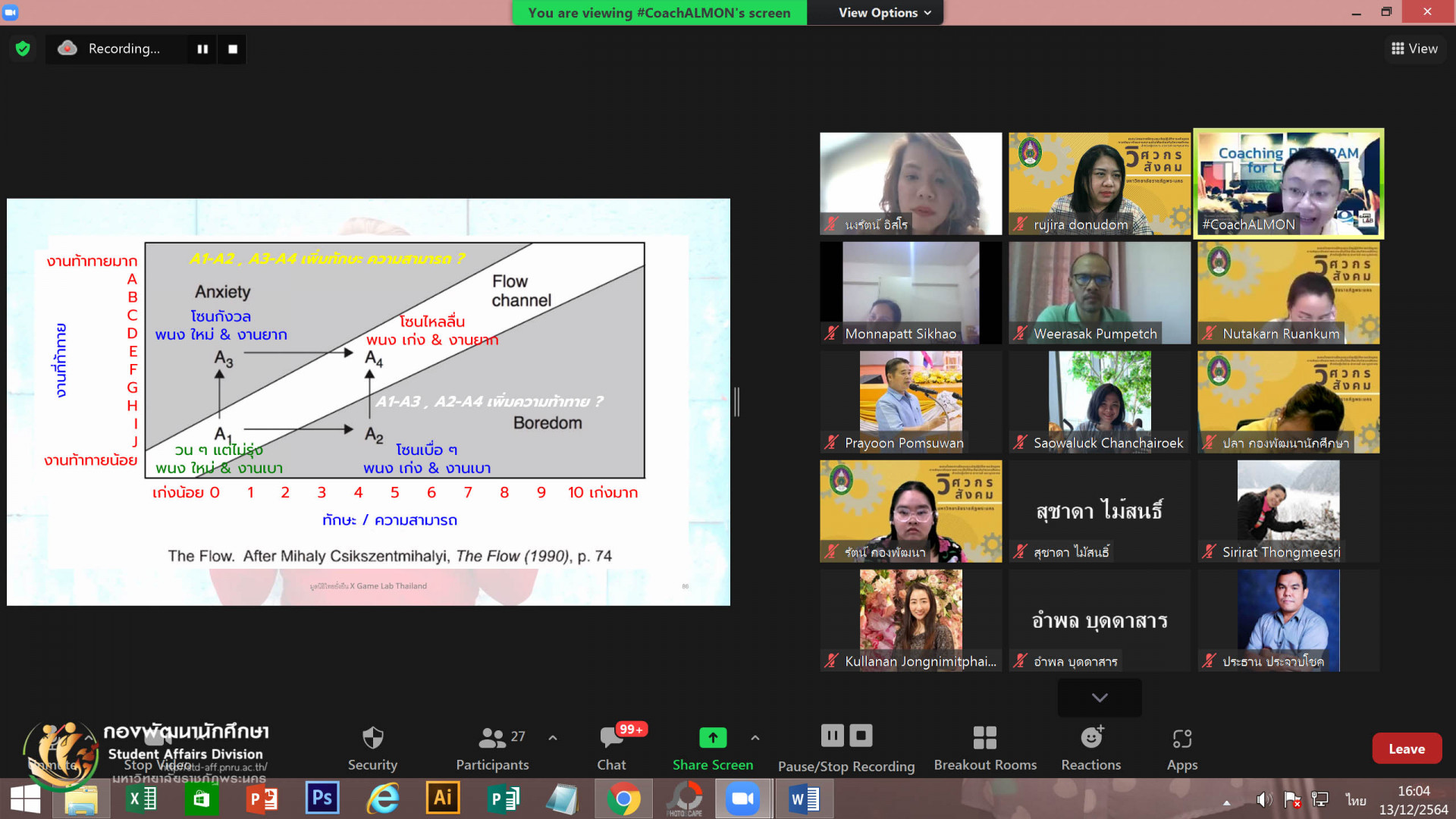The image size is (1456, 819).
Task: Click the green Share Screen icon
Action: coord(712,737)
